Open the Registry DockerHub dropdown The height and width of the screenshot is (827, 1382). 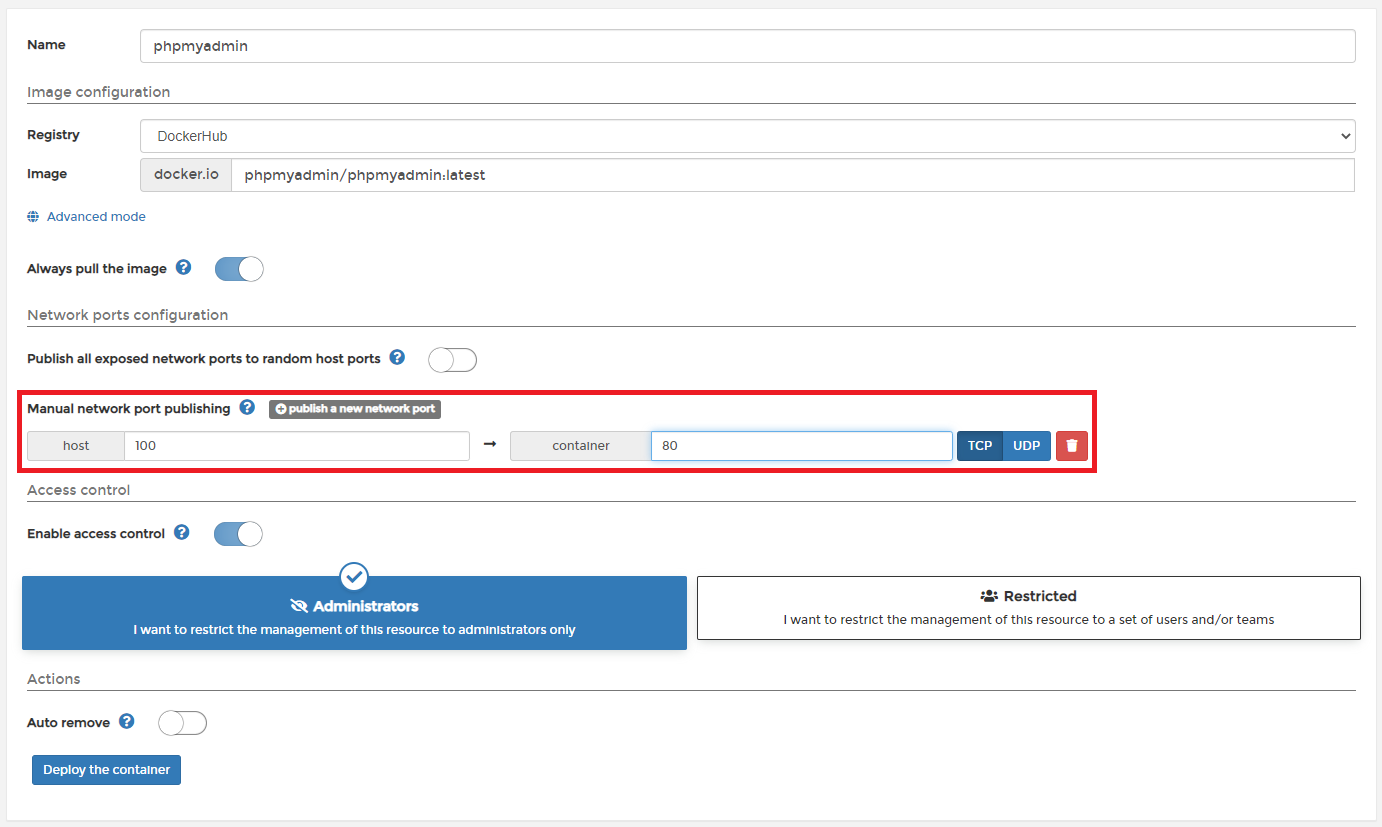click(x=747, y=136)
